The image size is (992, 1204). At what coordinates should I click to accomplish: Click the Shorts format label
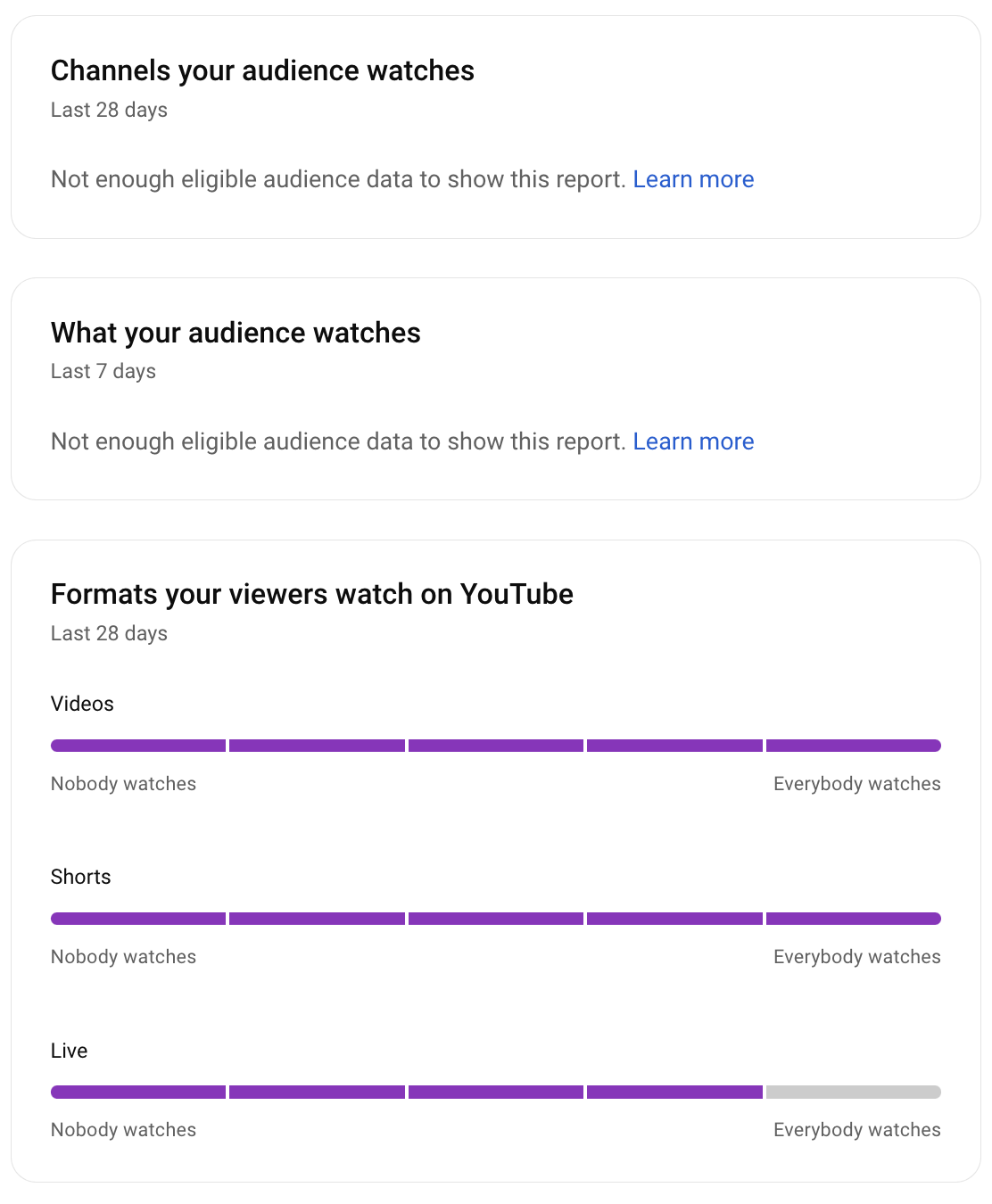pos(80,877)
